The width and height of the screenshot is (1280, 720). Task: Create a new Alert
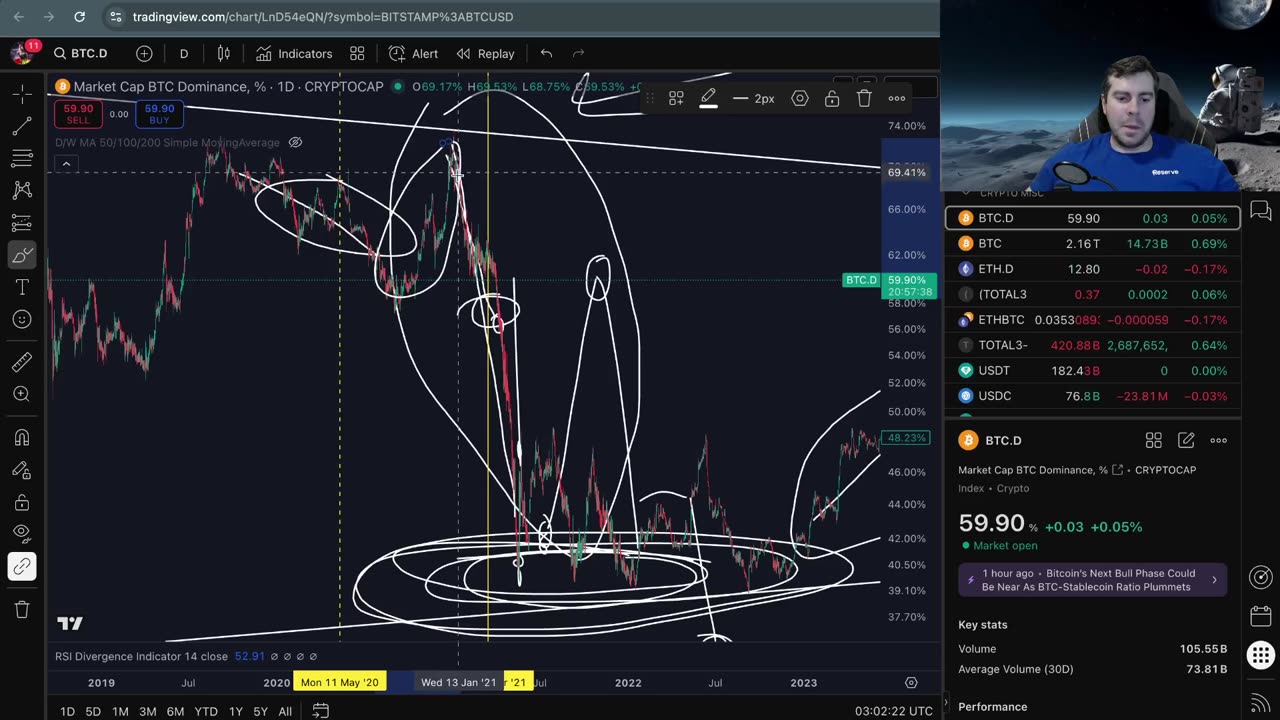414,54
